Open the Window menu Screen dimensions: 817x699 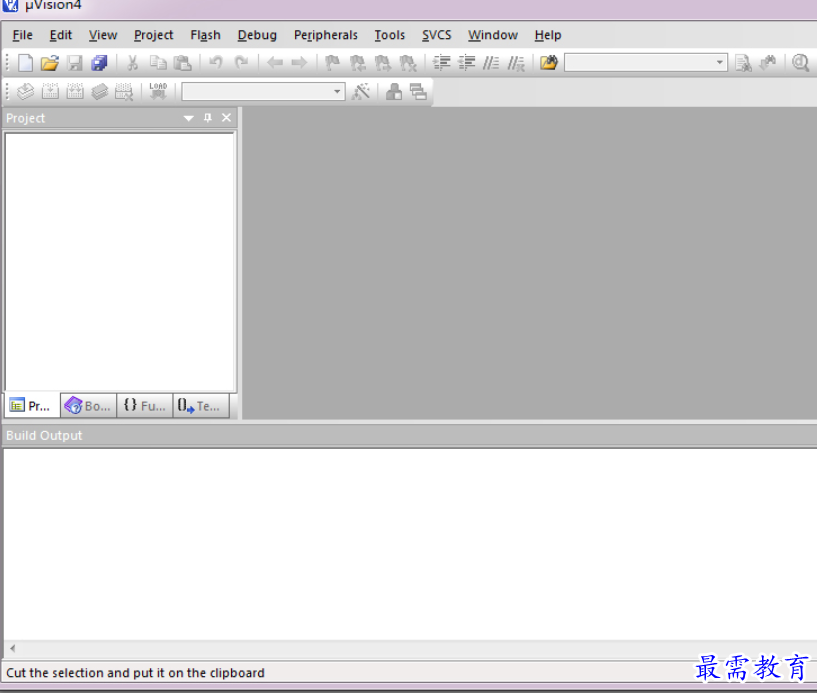pyautogui.click(x=492, y=35)
